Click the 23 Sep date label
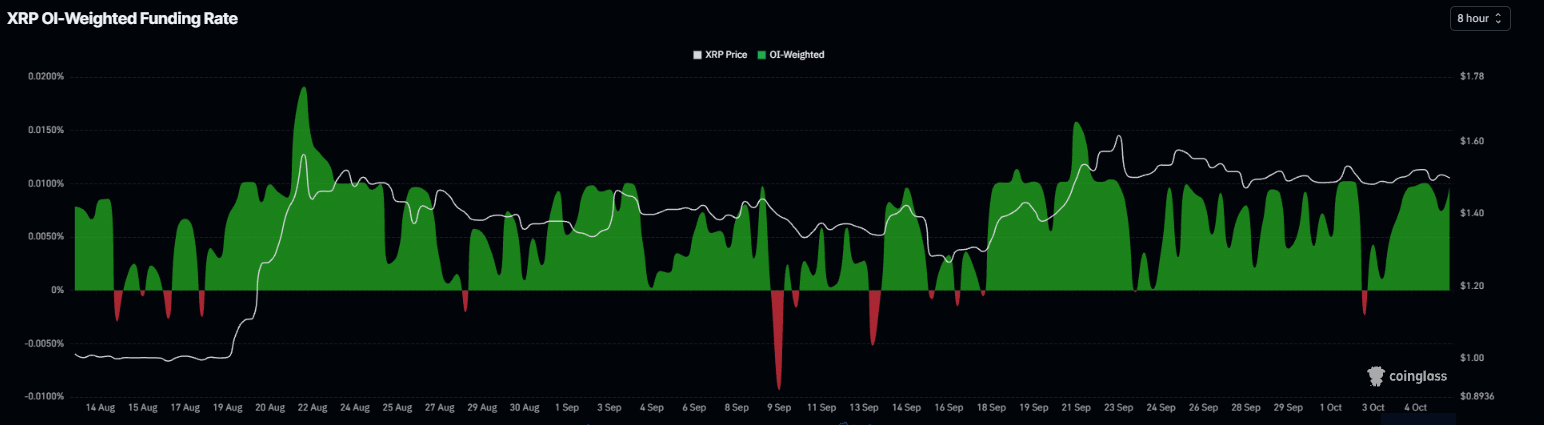 (1118, 408)
